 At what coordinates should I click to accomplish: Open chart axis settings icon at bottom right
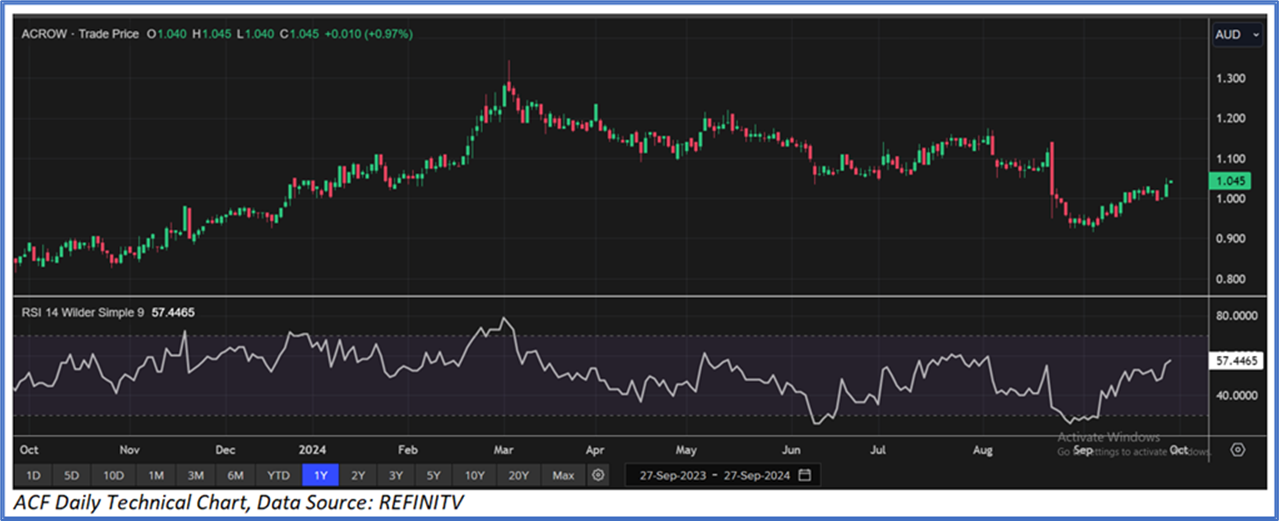click(x=1237, y=450)
